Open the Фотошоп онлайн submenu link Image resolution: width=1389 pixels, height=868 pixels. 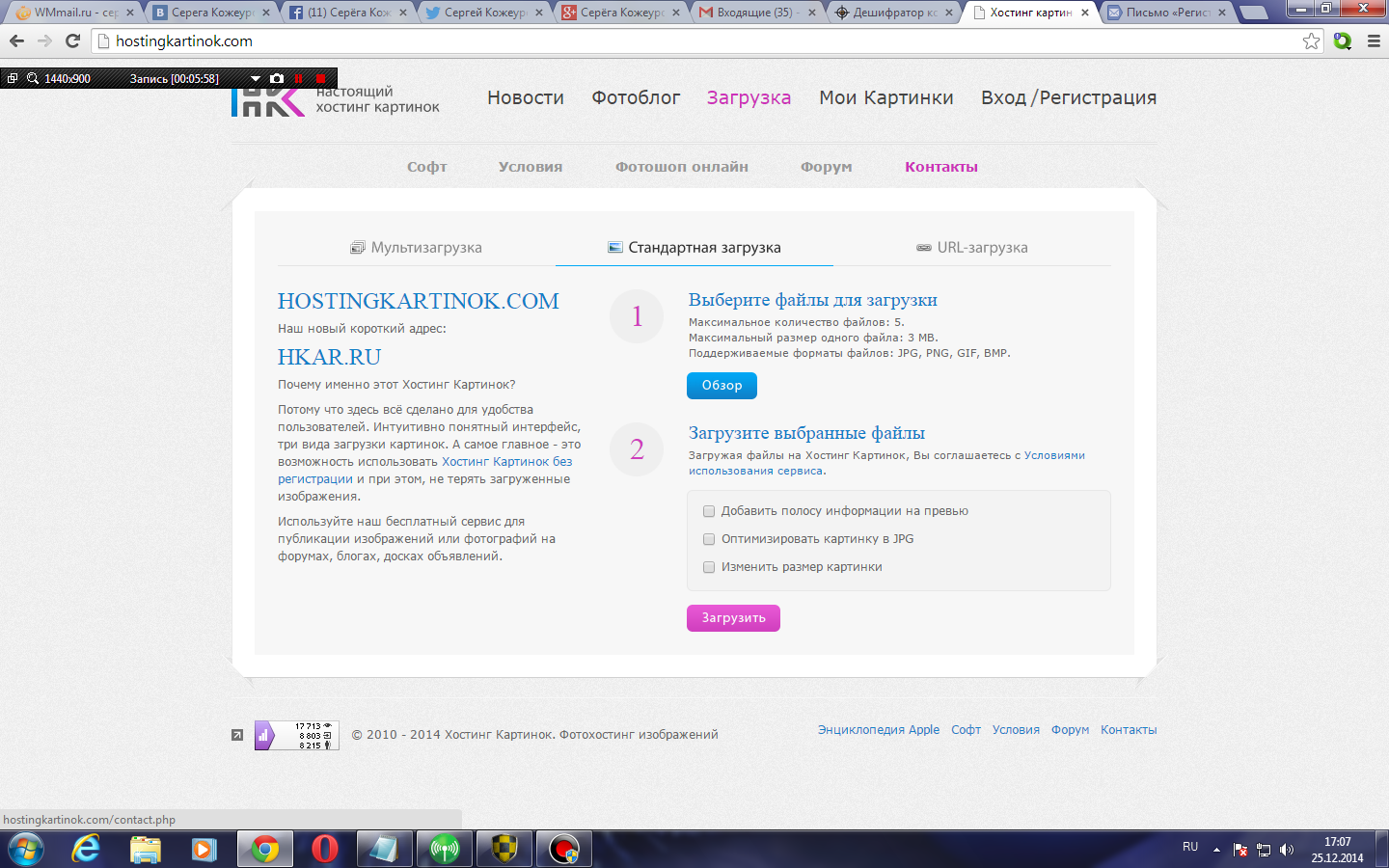(x=682, y=167)
